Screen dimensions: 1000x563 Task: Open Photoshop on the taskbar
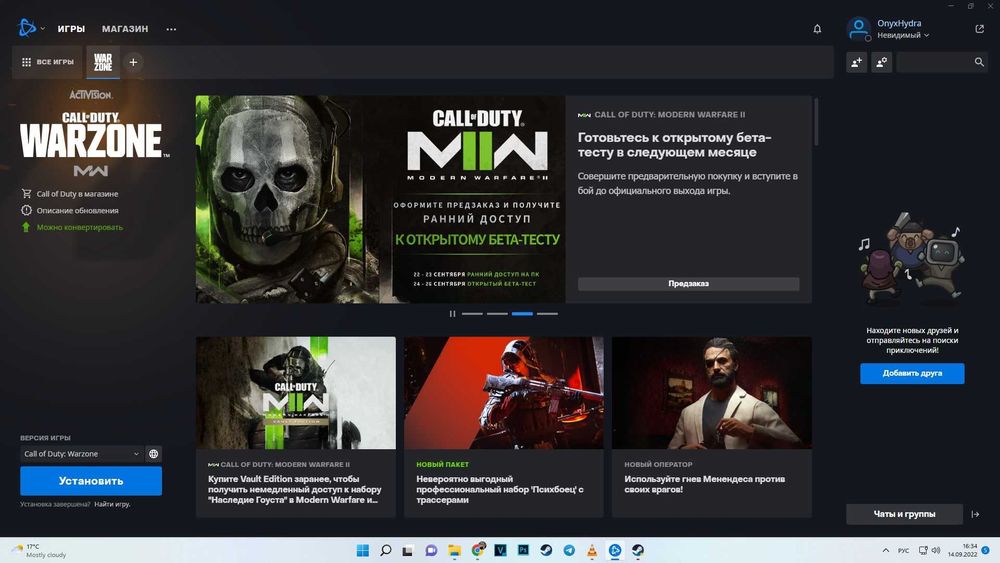(524, 550)
